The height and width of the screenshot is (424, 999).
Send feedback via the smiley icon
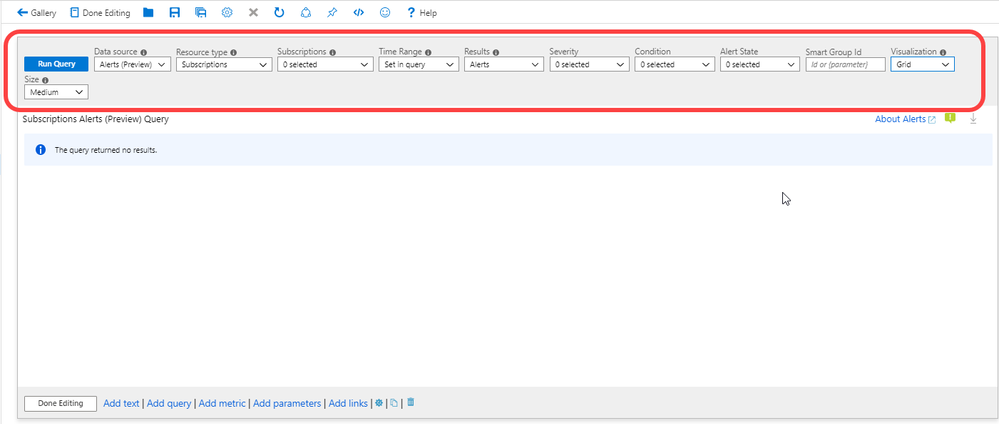pyautogui.click(x=385, y=13)
